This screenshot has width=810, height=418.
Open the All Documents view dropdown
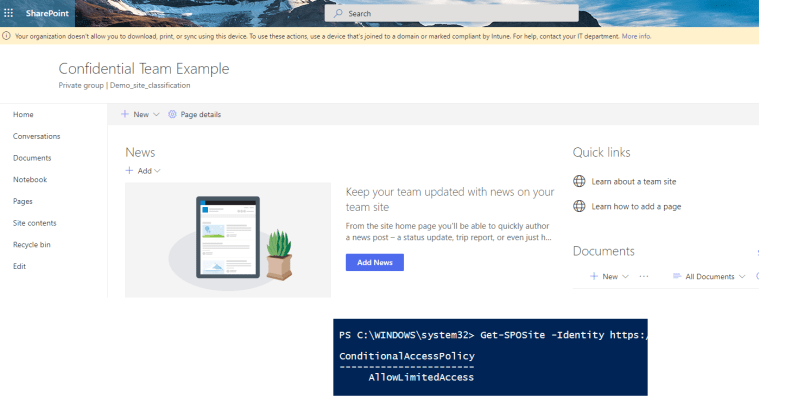(741, 276)
